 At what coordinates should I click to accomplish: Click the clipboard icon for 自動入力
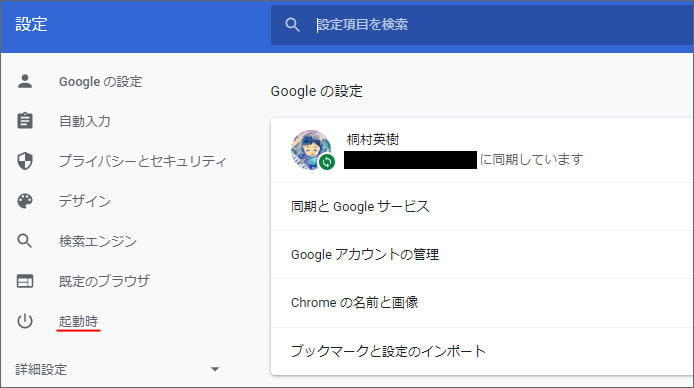pos(25,121)
